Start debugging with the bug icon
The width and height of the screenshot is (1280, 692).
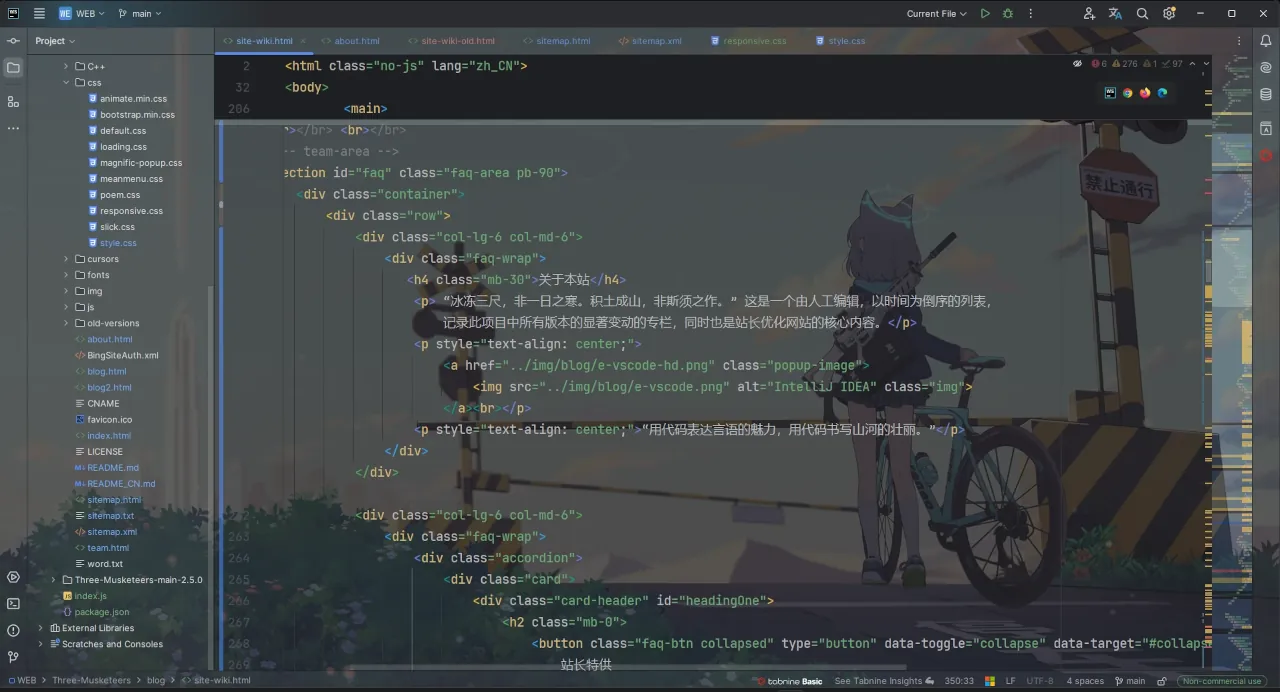(1008, 14)
